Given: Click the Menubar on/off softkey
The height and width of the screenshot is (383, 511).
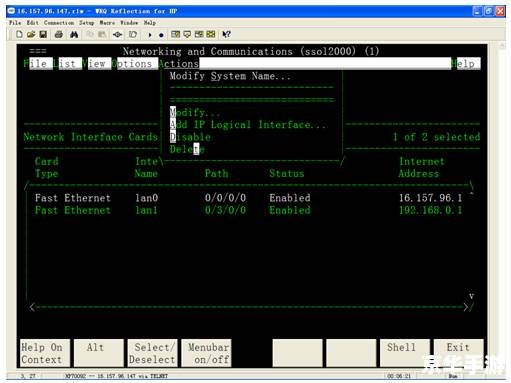Looking at the screenshot, I should pos(206,353).
